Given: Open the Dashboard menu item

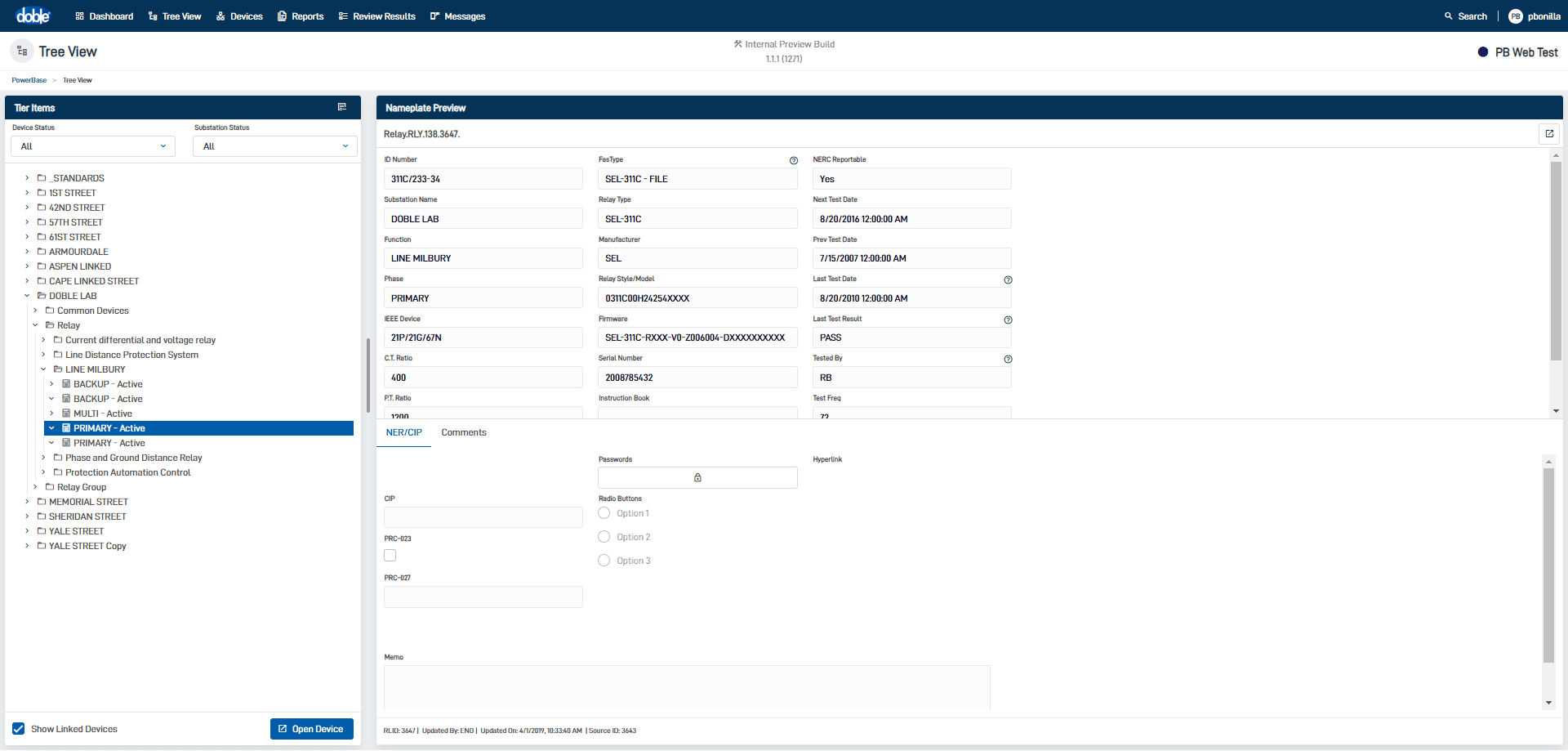Looking at the screenshot, I should click(105, 16).
